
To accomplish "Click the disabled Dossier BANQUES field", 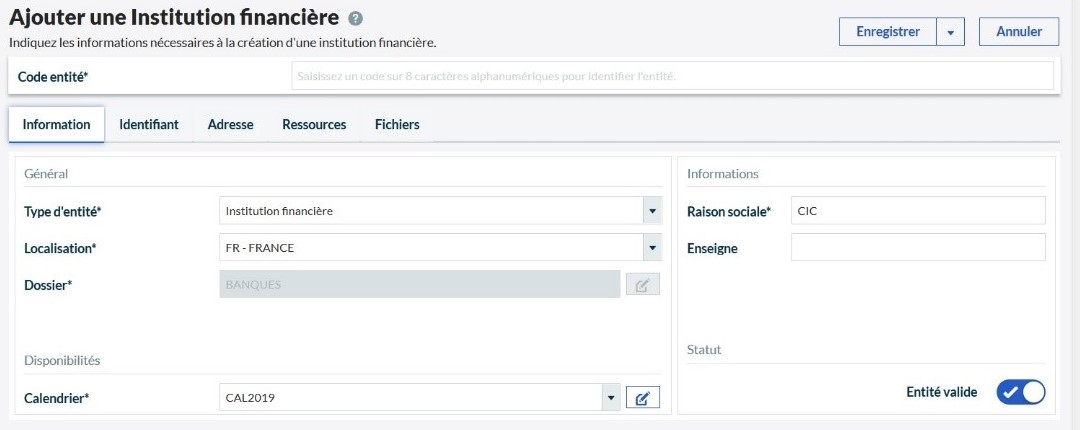I will [x=419, y=285].
